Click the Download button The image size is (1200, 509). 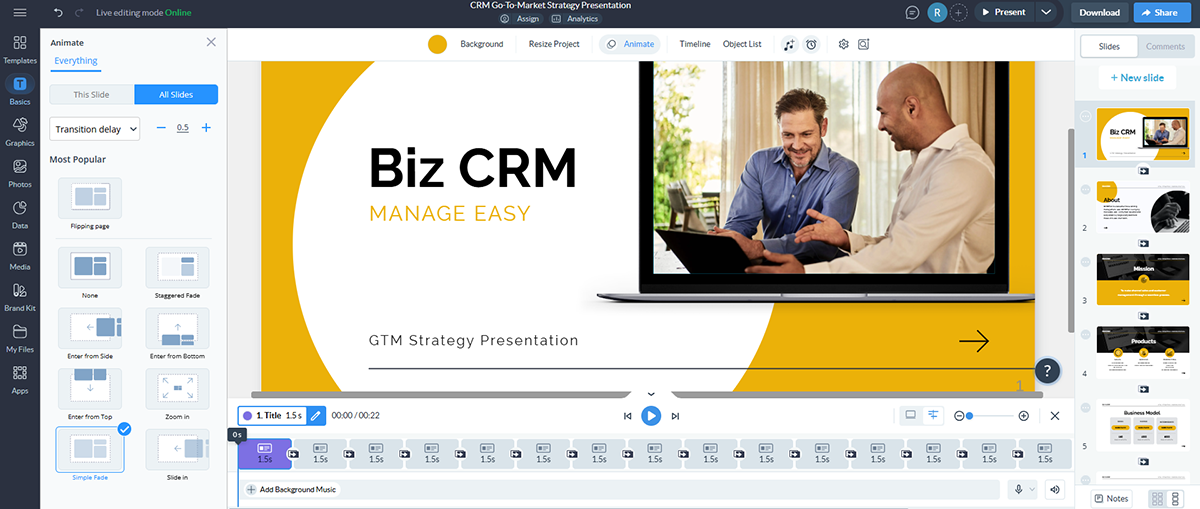coord(1099,13)
